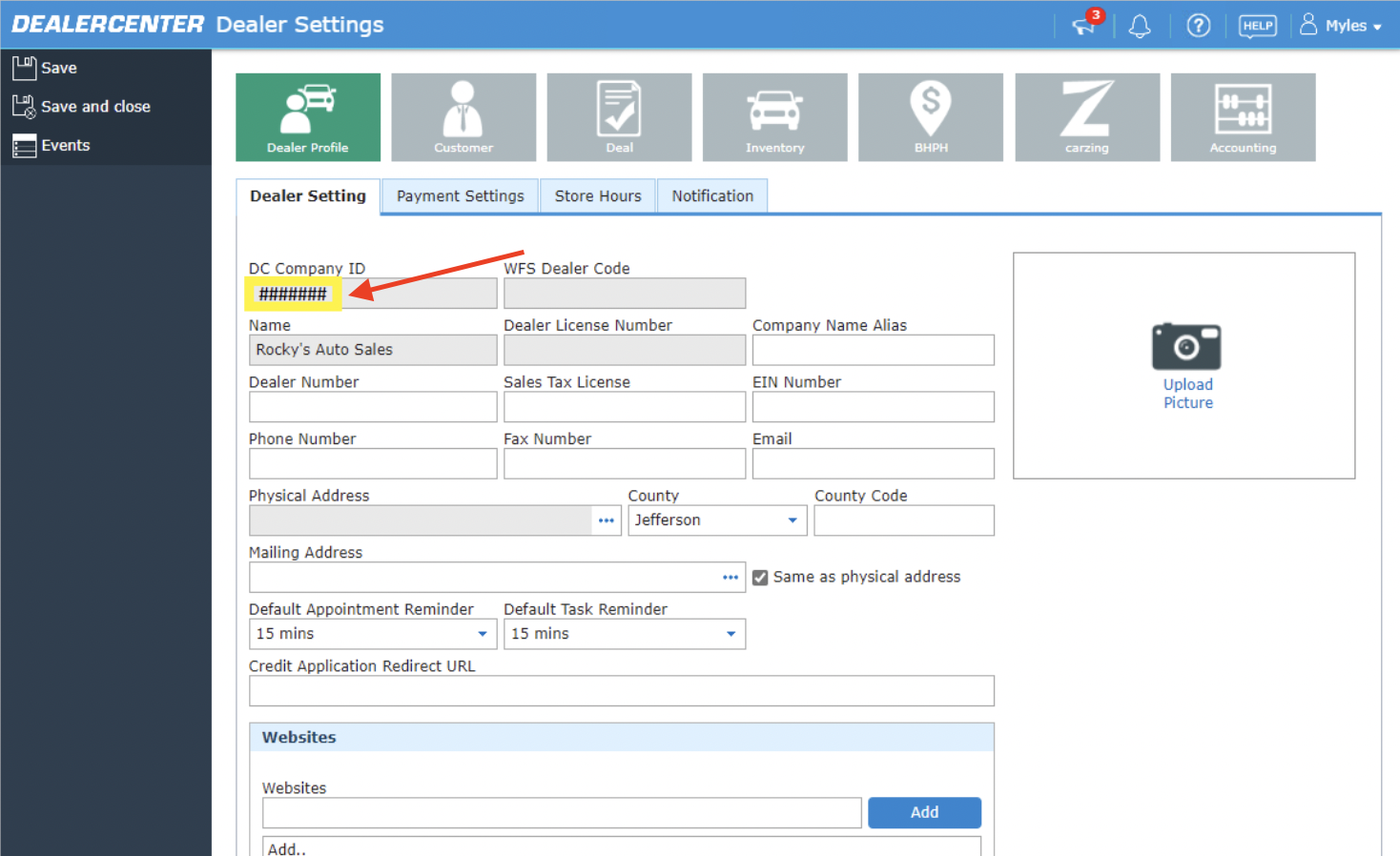Select the Accounting settings tile
The height and width of the screenshot is (856, 1400).
pos(1243,117)
